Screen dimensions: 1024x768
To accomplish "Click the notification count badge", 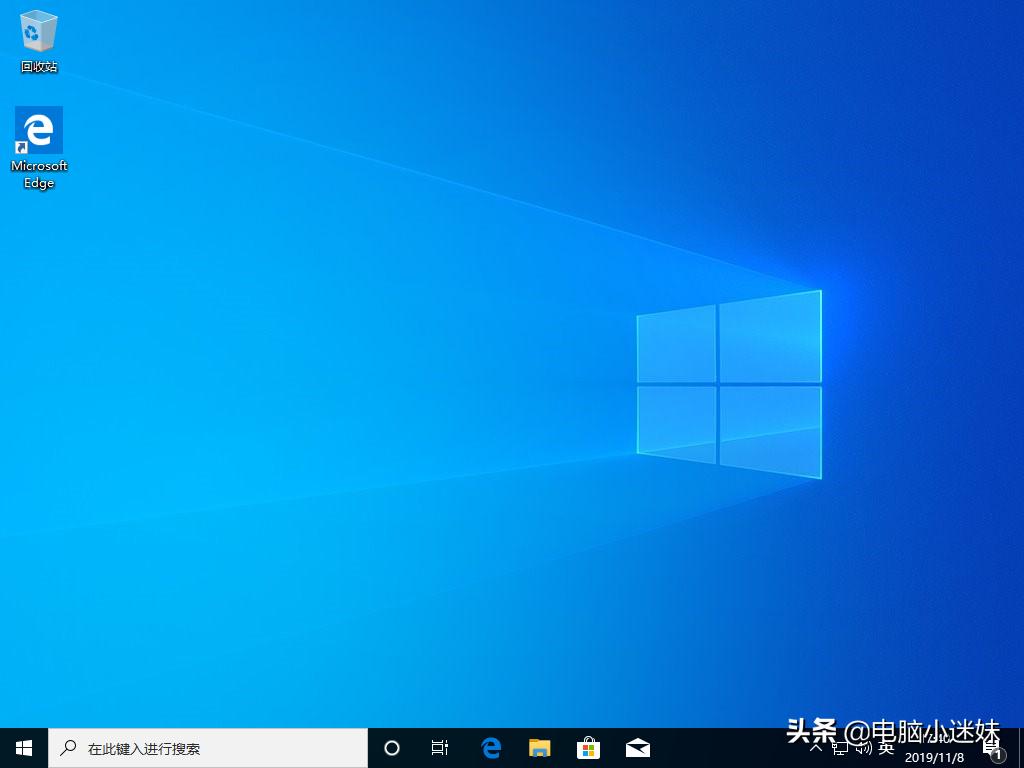I will click(x=999, y=754).
